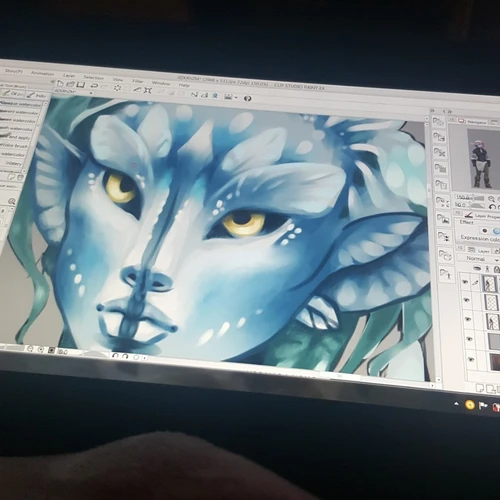
Task: Click the CLIP STUDIO support question mark icon
Action: coord(247,98)
